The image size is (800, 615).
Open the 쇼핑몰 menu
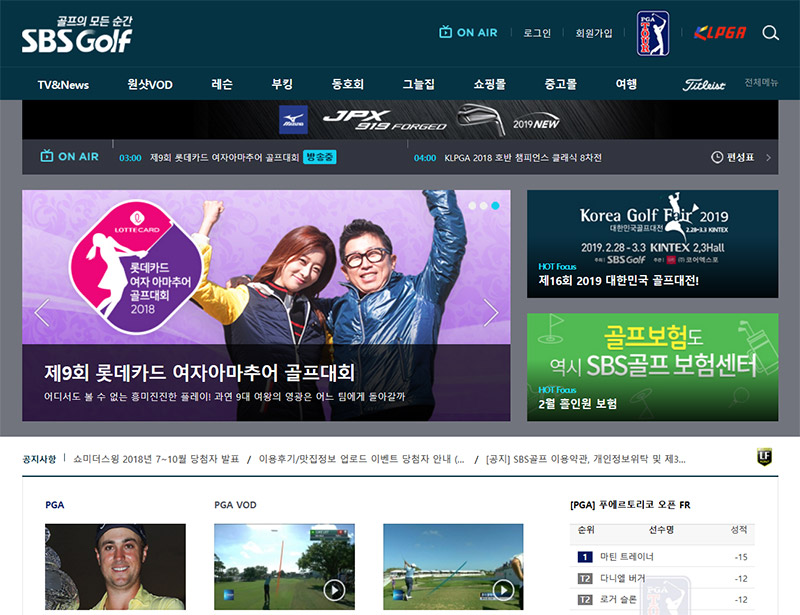pos(489,84)
